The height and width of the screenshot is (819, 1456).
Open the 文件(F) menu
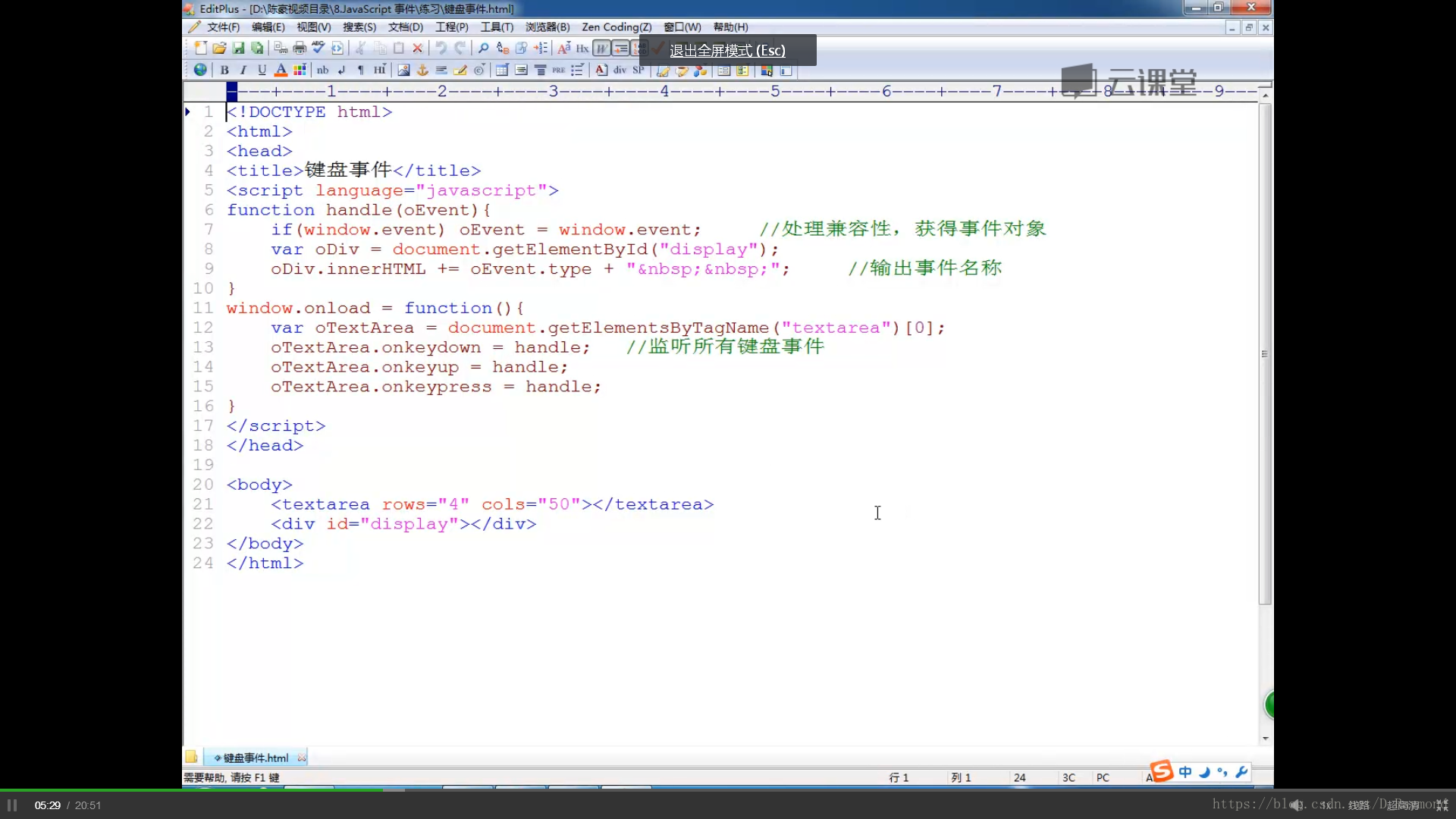[223, 27]
